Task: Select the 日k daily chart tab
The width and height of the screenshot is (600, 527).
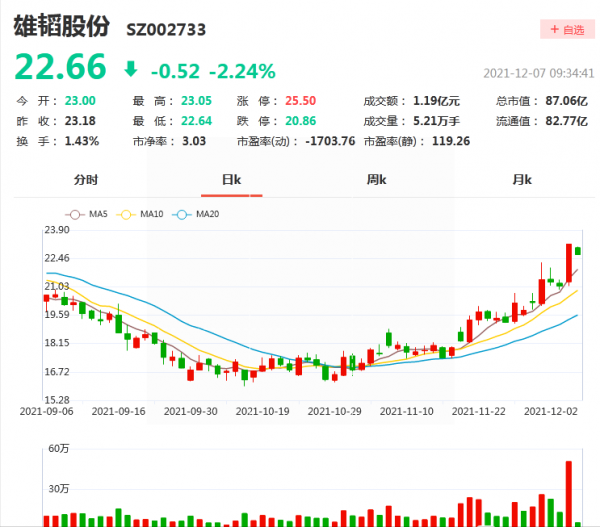Action: click(x=232, y=179)
